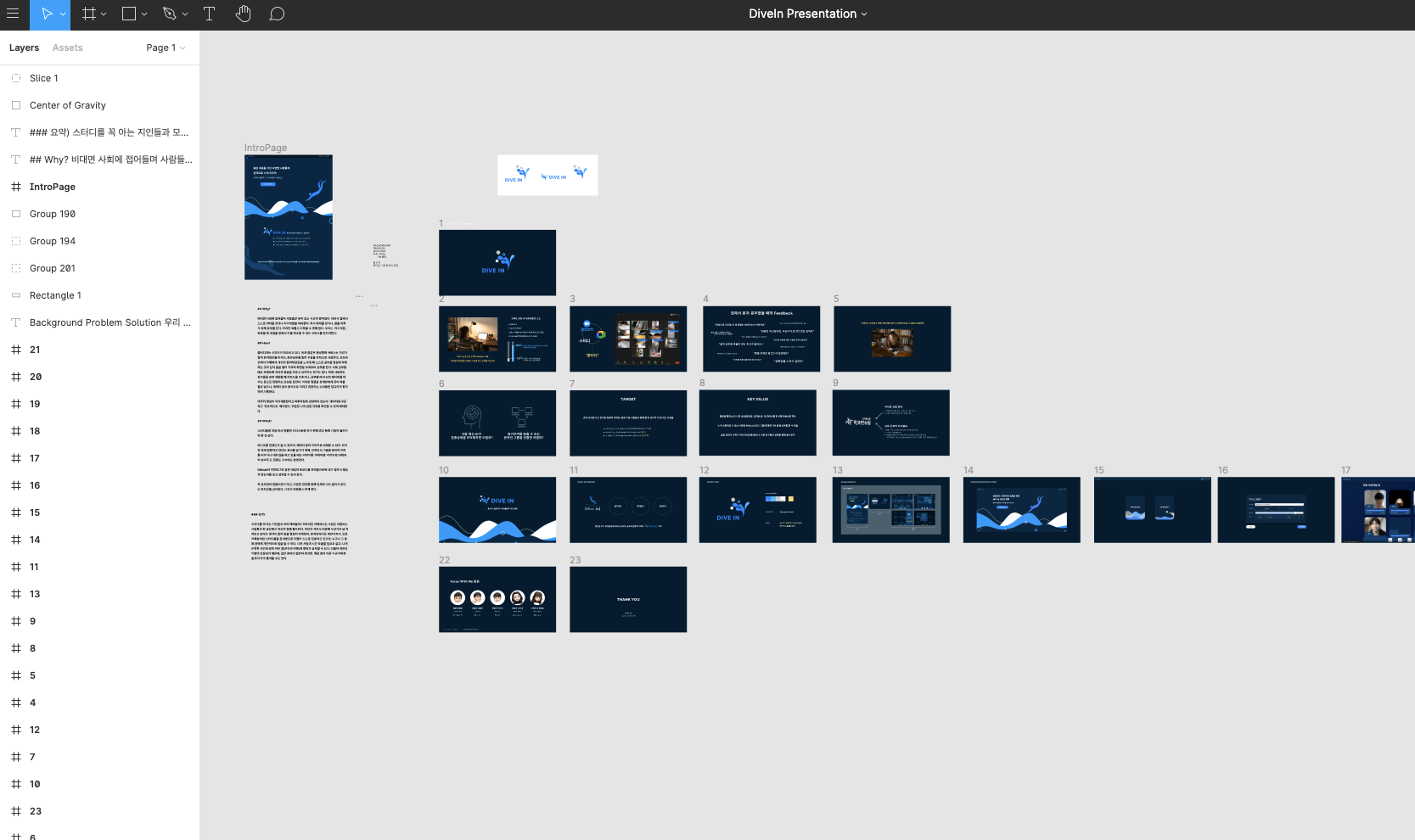This screenshot has width=1415, height=840.
Task: Select the Rectangle shape tool
Action: pos(129,14)
